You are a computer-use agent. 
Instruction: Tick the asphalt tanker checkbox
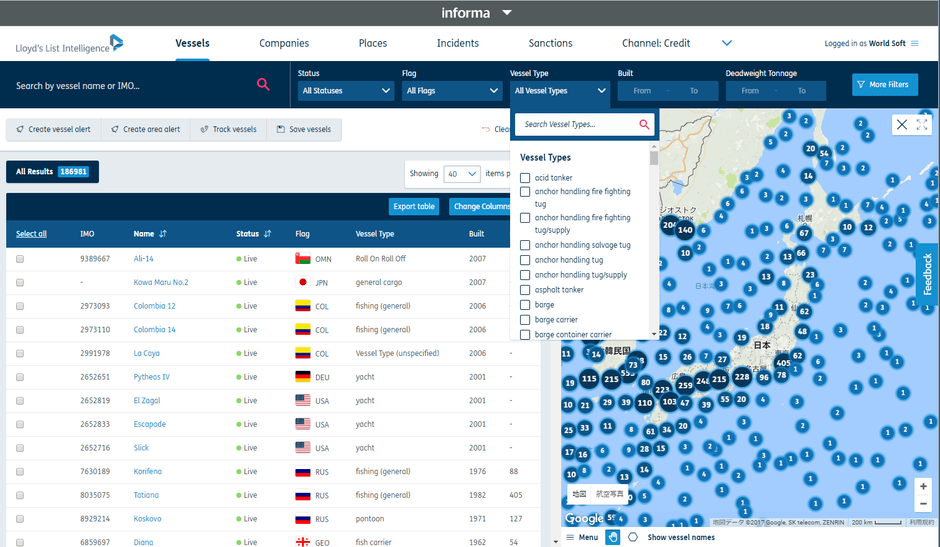(525, 290)
